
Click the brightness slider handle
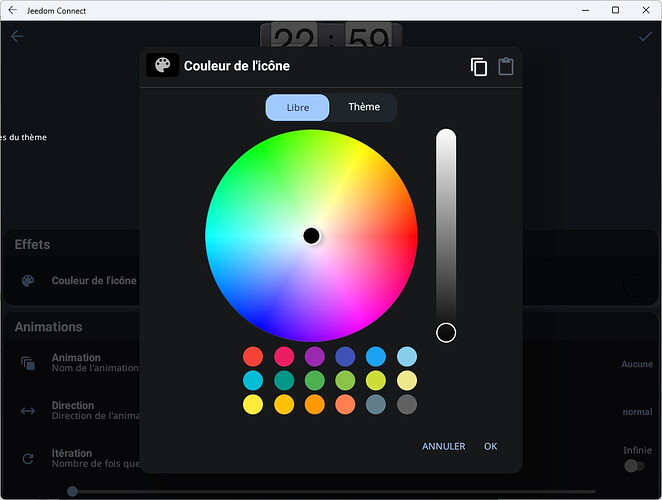tap(446, 332)
